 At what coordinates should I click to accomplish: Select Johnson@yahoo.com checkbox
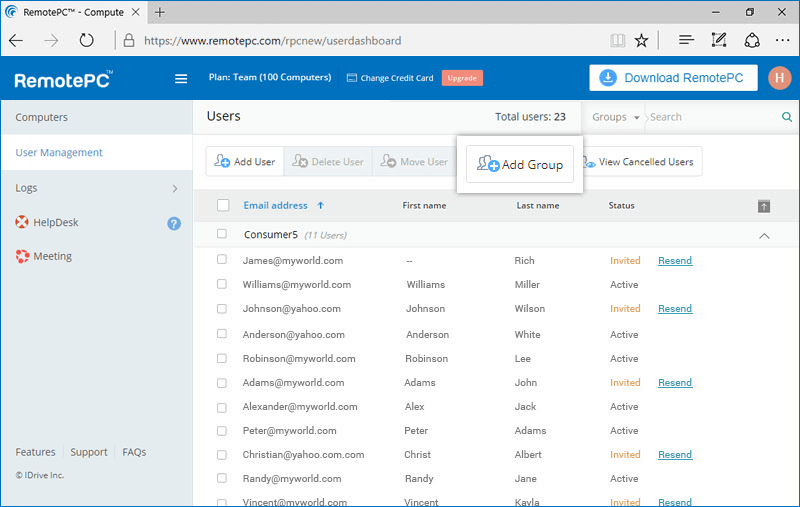pos(221,309)
